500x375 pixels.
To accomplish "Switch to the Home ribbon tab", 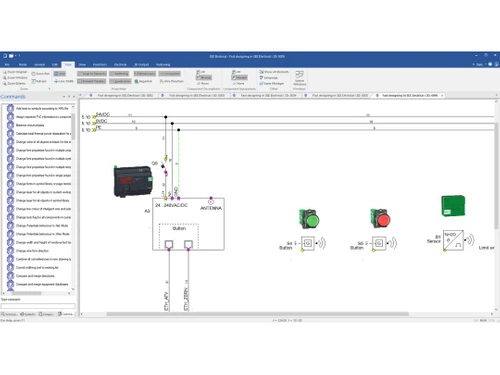I will (x=23, y=65).
